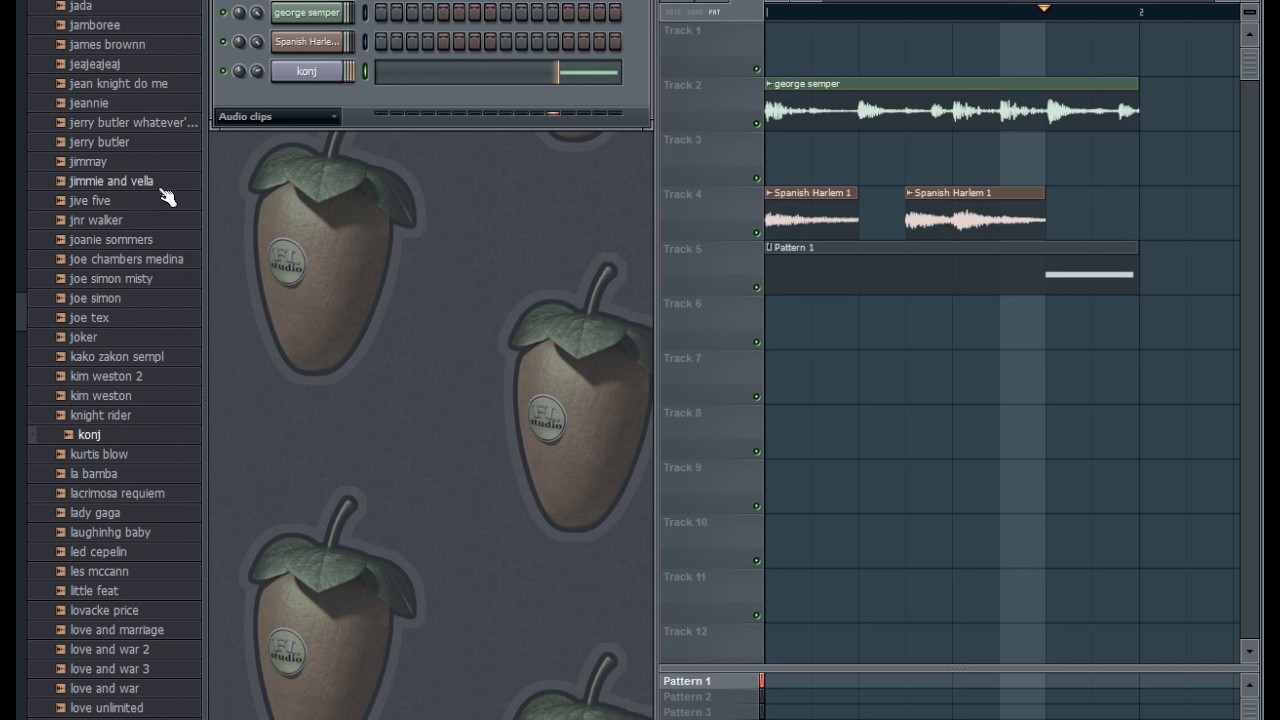Screen dimensions: 1280x720
Task: Toggle Spanish Harle channel select light
Action: point(365,42)
